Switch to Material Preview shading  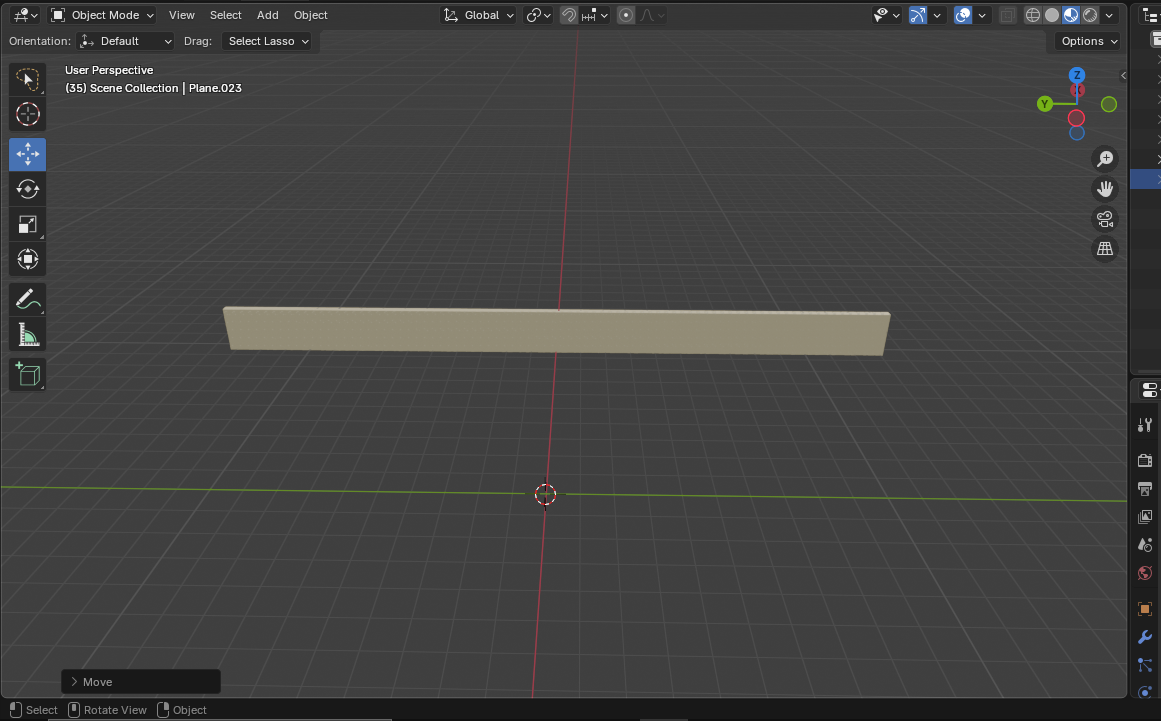1071,15
